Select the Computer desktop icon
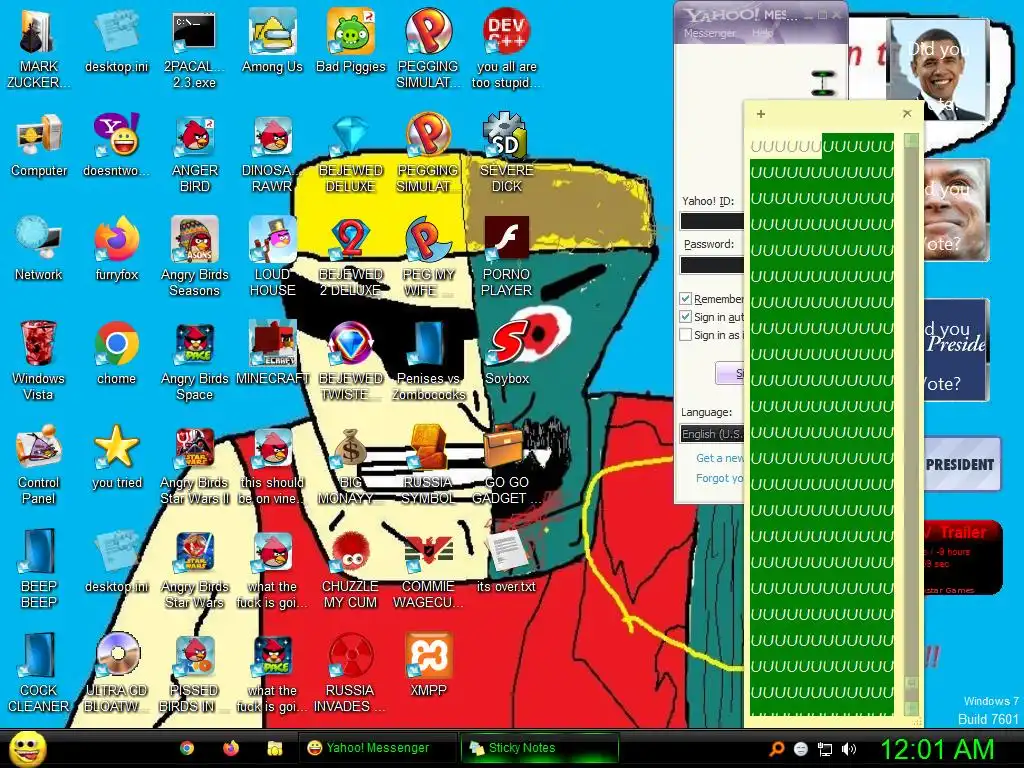Image resolution: width=1024 pixels, height=768 pixels. [x=39, y=145]
